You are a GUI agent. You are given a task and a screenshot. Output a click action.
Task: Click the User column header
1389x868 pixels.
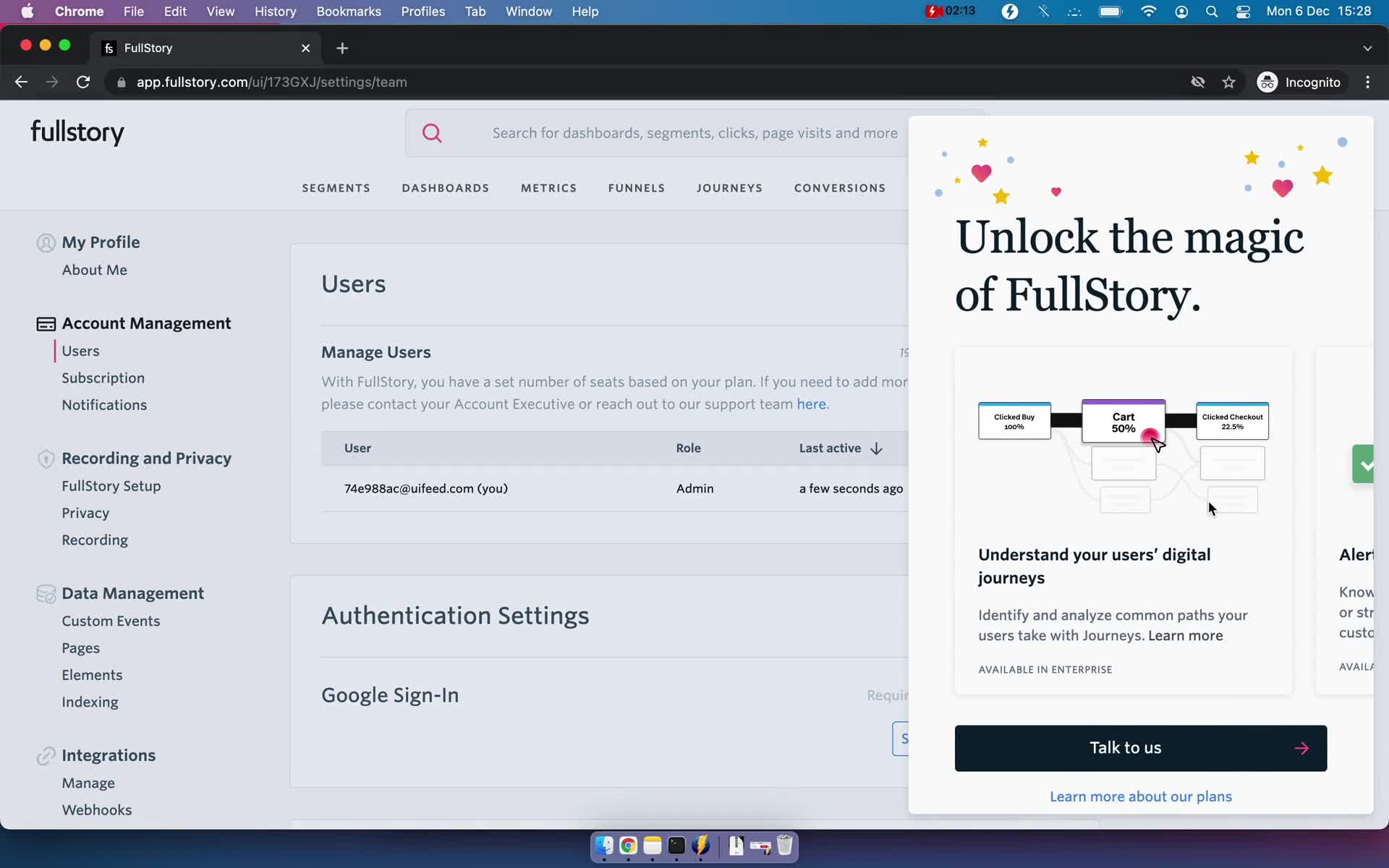coord(357,448)
